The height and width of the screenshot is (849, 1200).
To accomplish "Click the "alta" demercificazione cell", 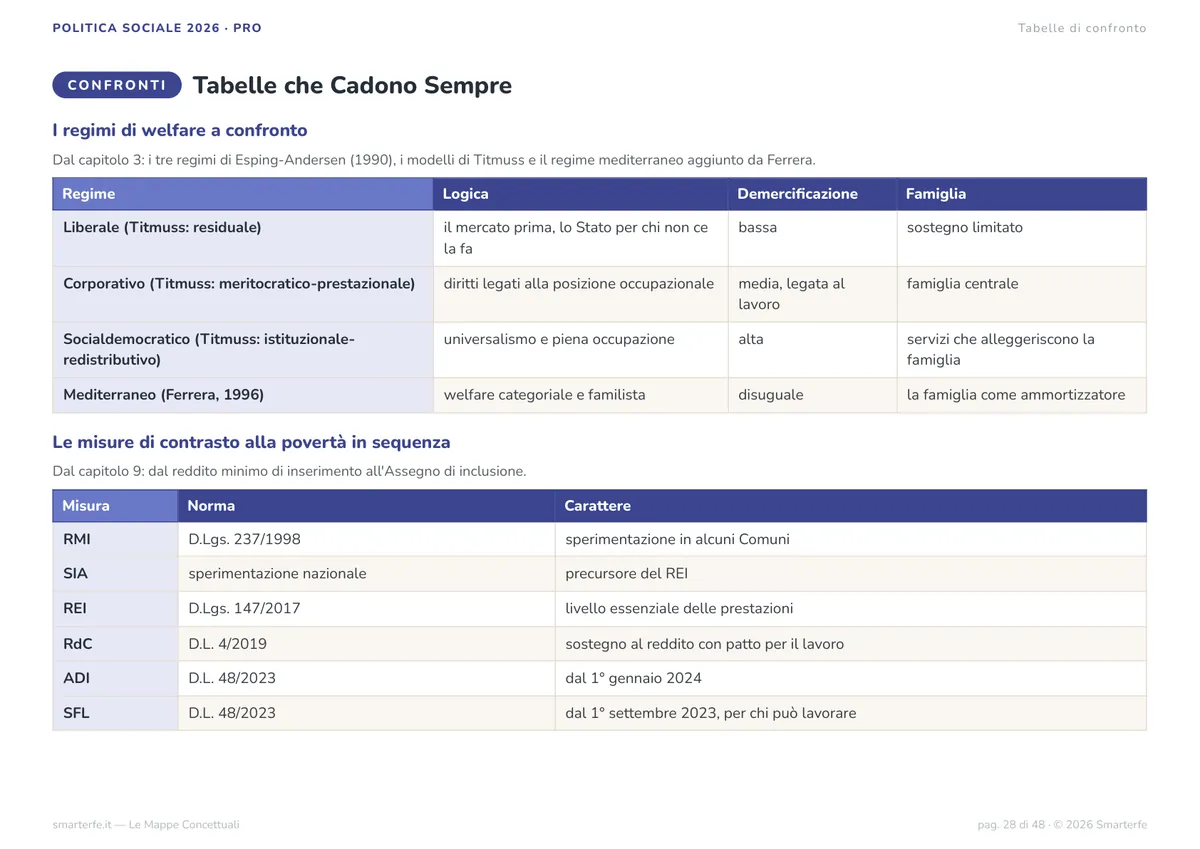I will pyautogui.click(x=812, y=350).
